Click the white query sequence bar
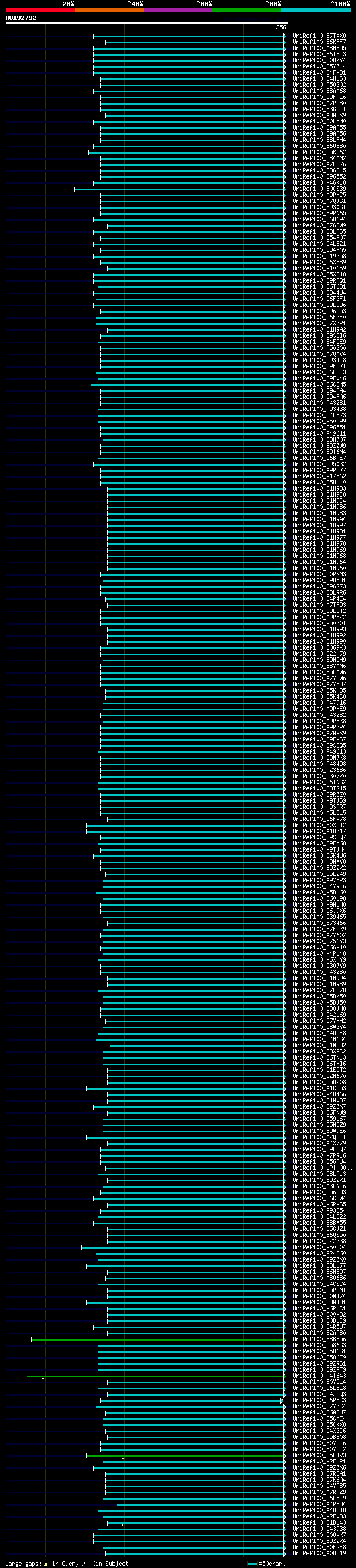 coord(147,23)
